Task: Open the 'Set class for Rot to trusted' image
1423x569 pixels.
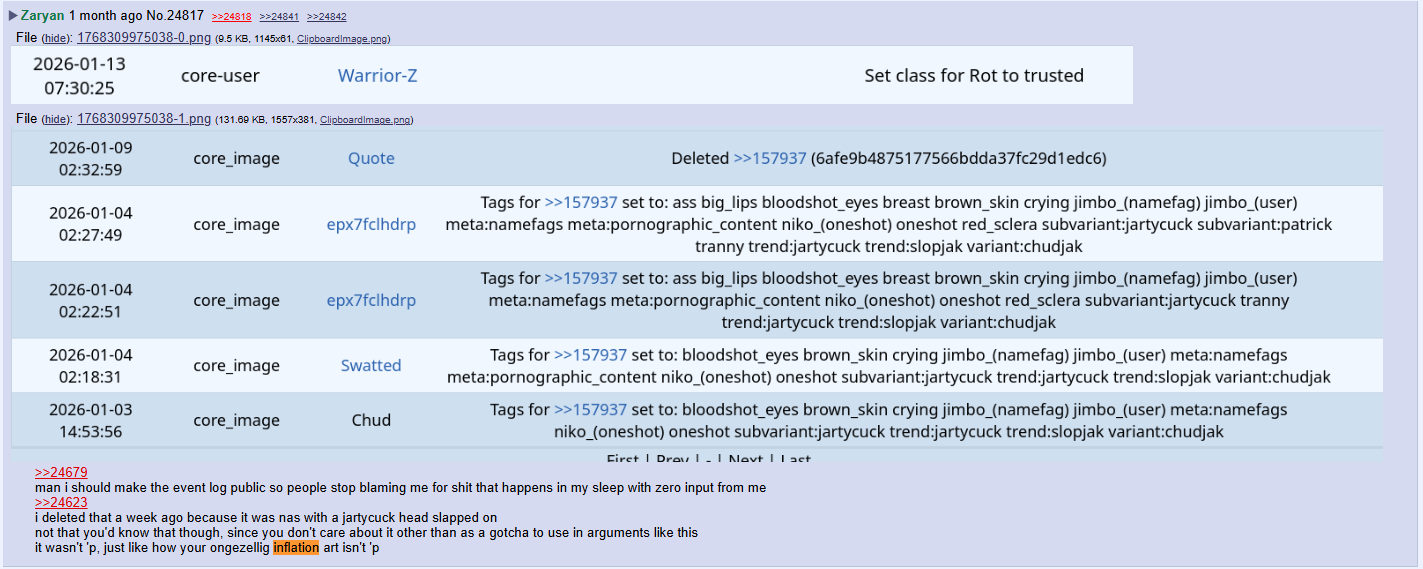Action: tap(572, 76)
